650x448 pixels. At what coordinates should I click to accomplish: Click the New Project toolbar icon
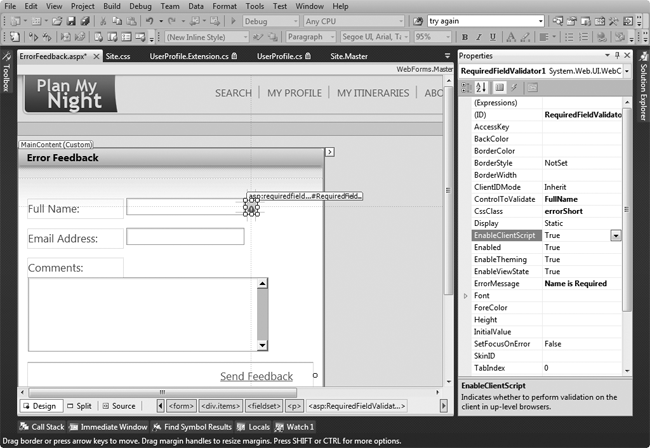coord(15,21)
